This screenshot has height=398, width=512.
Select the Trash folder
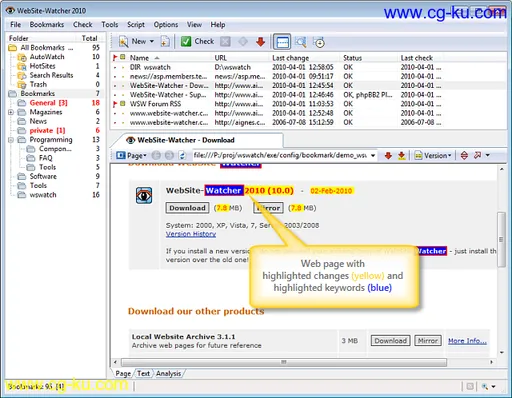pyautogui.click(x=38, y=84)
